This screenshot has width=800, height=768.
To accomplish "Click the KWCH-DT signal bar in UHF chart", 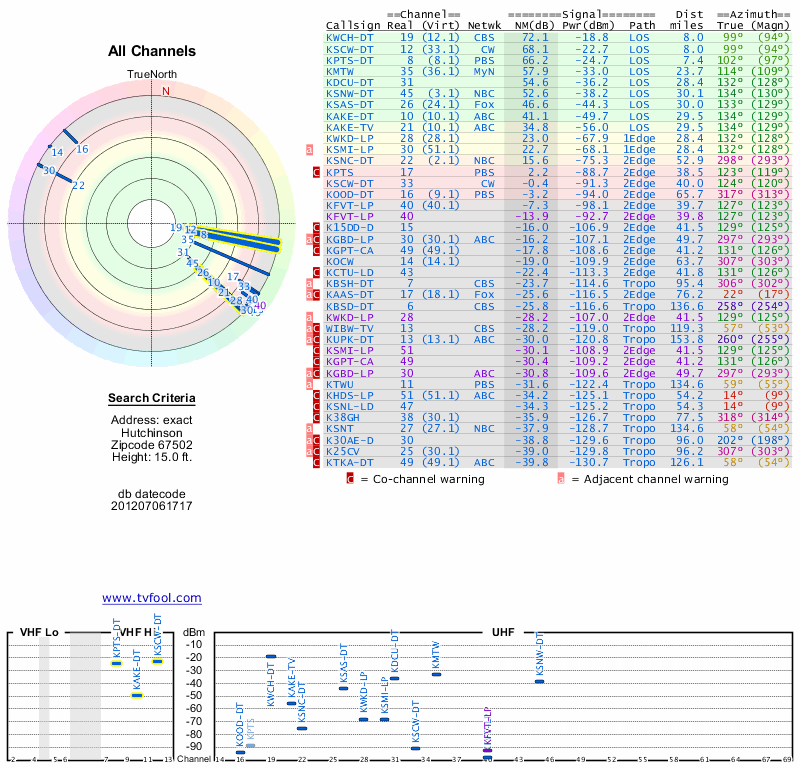I will pyautogui.click(x=271, y=656).
